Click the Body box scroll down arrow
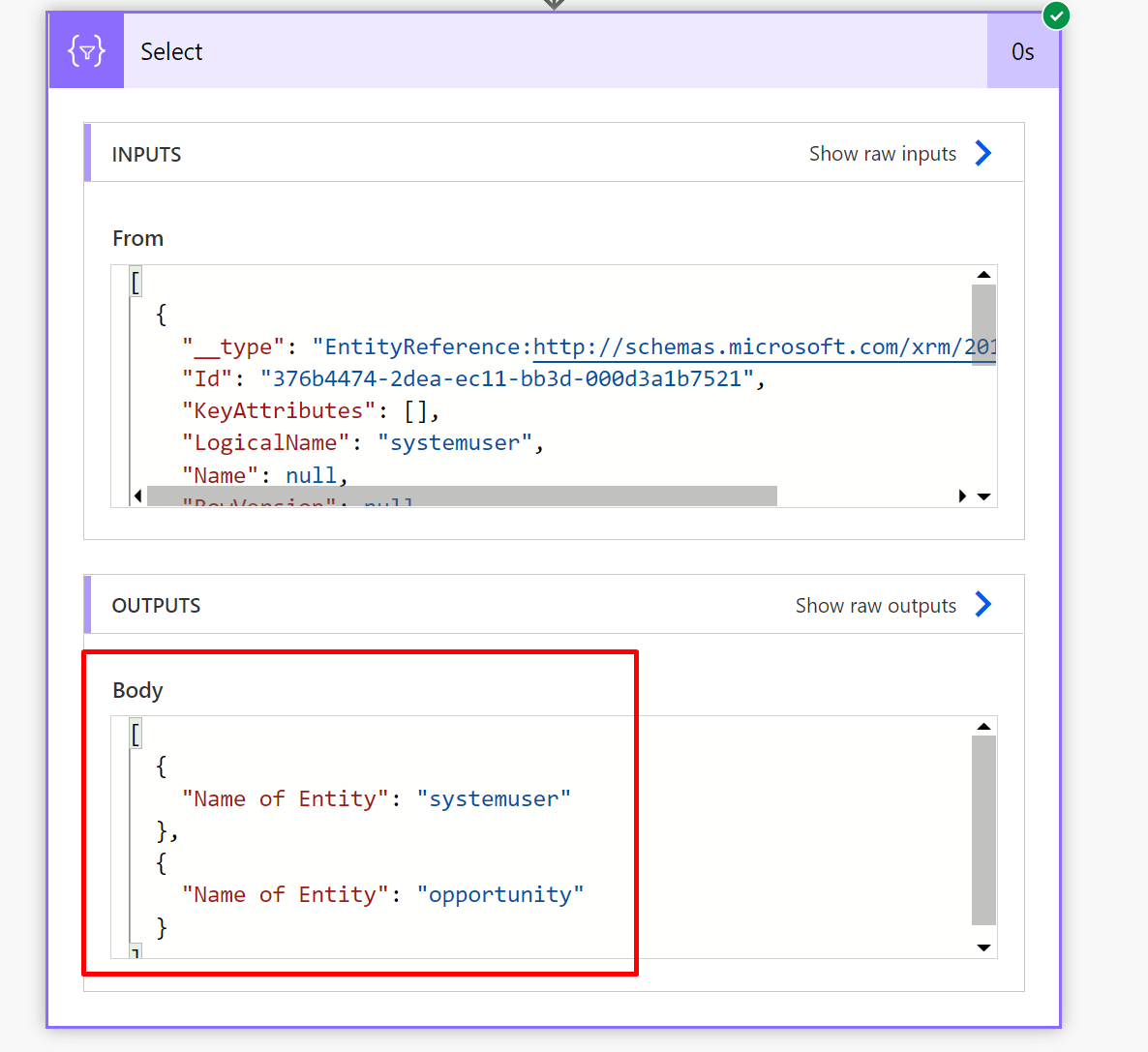1148x1052 pixels. click(983, 947)
